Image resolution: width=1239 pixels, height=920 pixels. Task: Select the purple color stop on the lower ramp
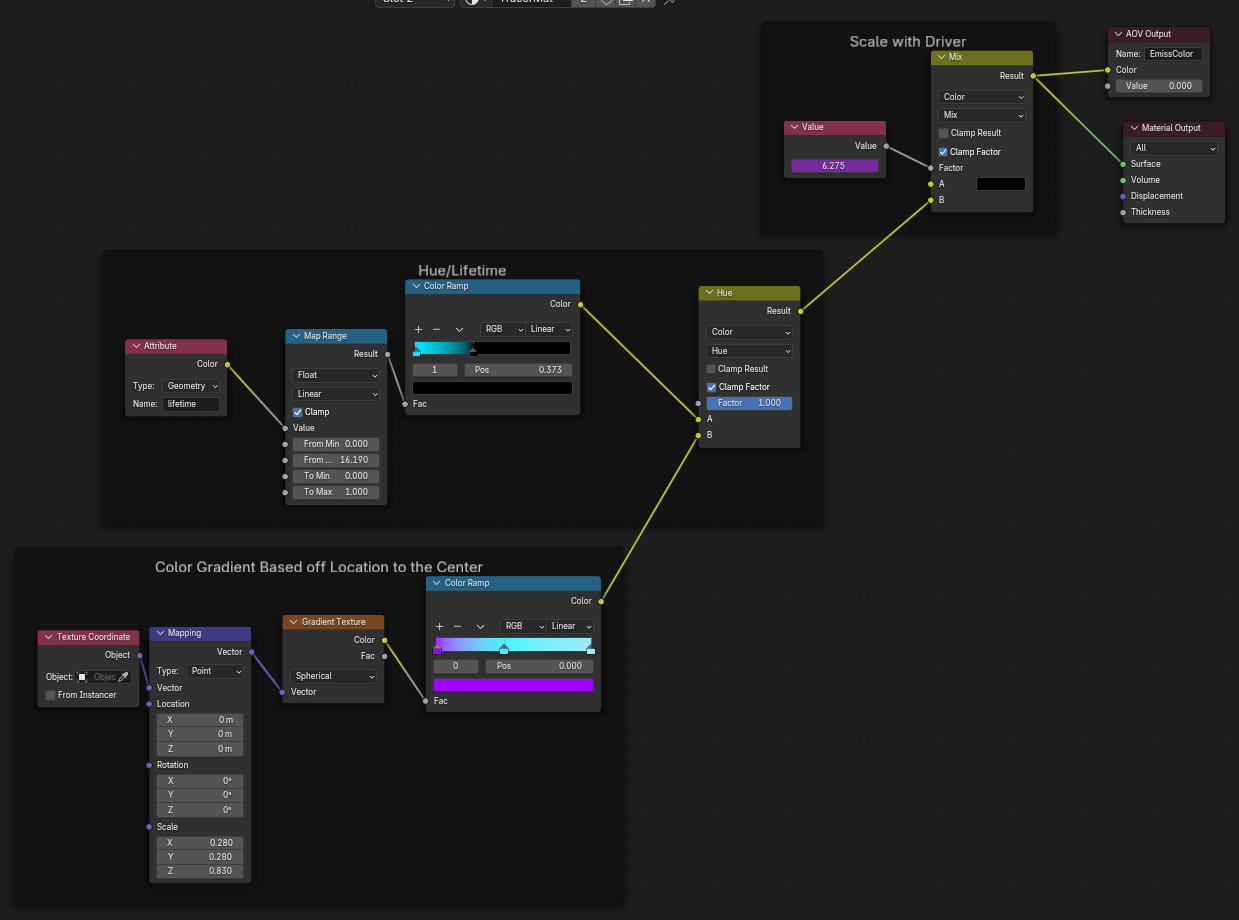(437, 650)
